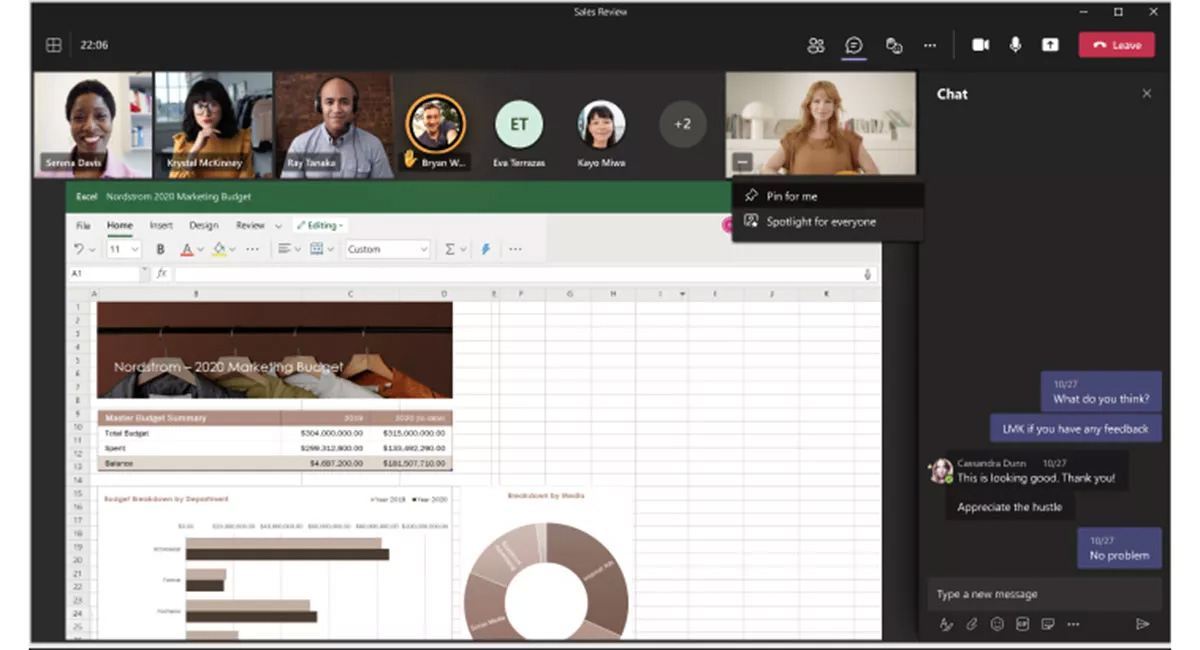Open the breakout rooms icon

pos(894,45)
